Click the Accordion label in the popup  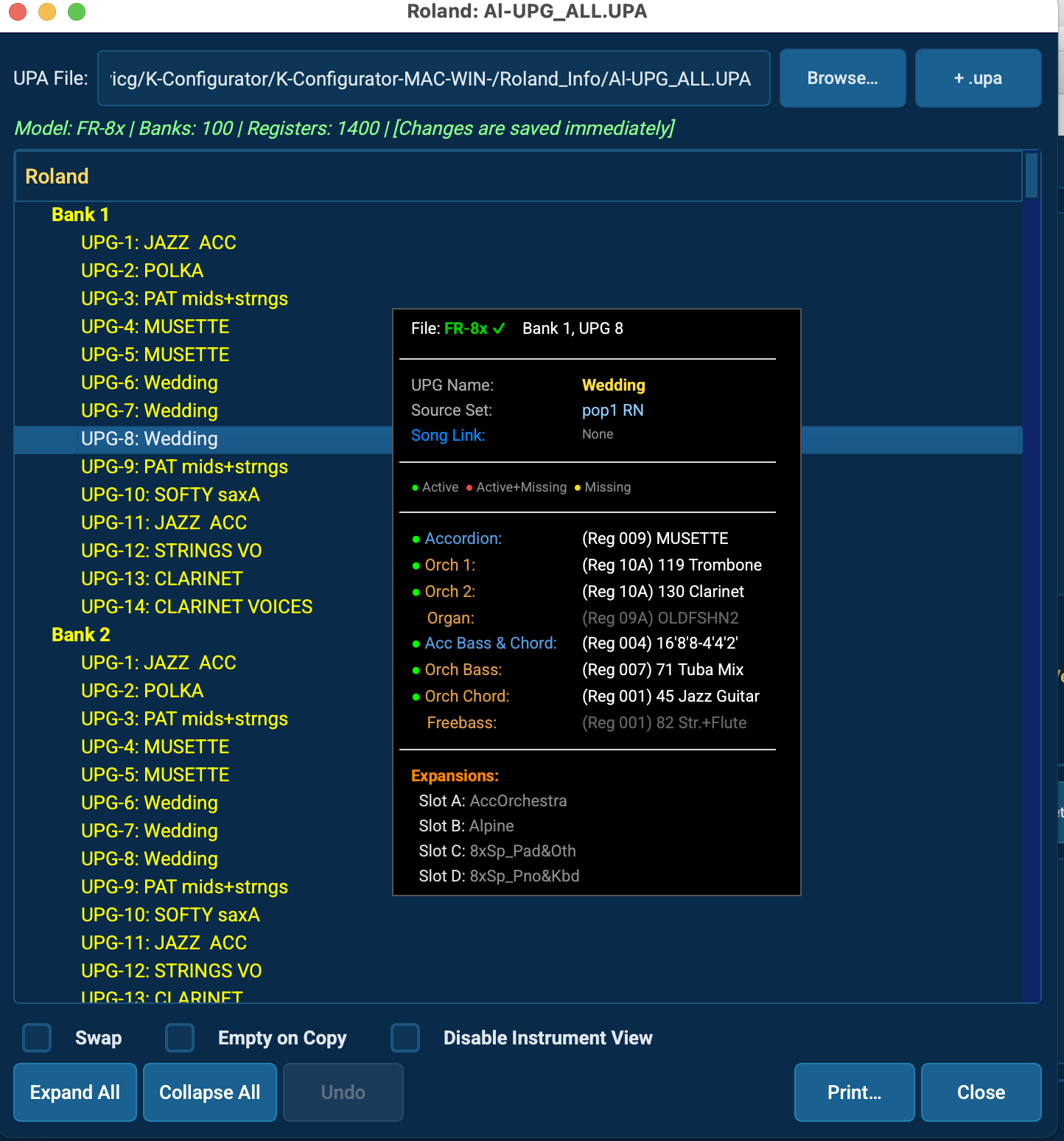pyautogui.click(x=463, y=538)
